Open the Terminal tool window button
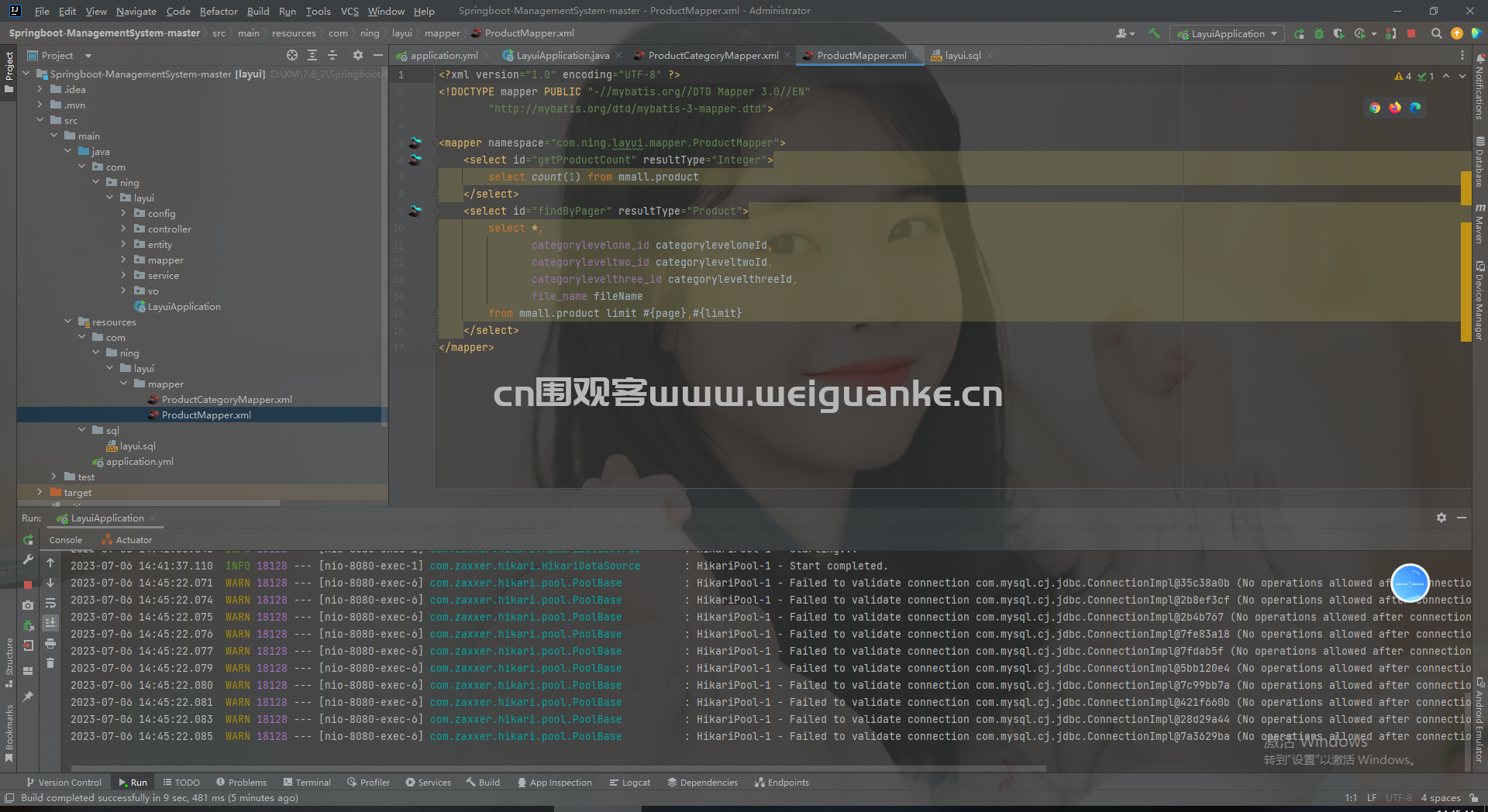The height and width of the screenshot is (812, 1488). (307, 783)
